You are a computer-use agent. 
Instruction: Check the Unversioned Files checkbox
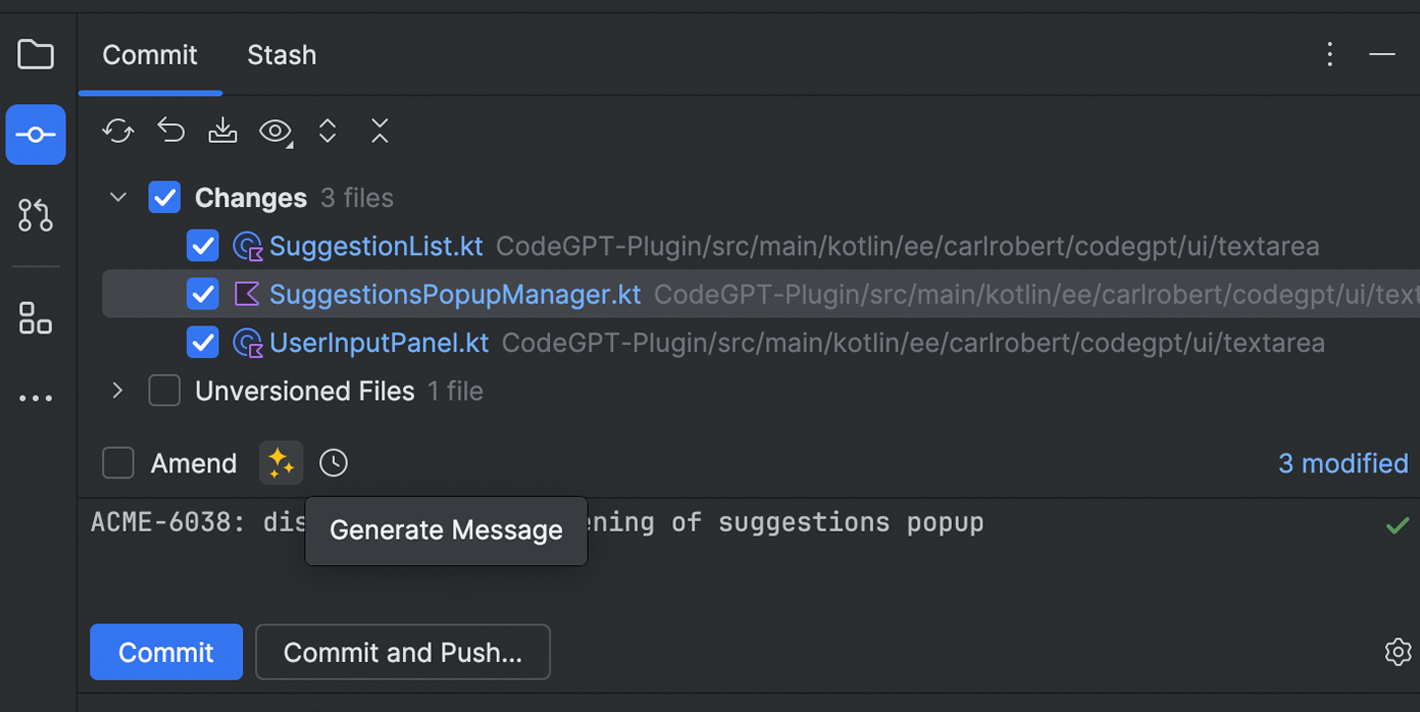tap(164, 390)
